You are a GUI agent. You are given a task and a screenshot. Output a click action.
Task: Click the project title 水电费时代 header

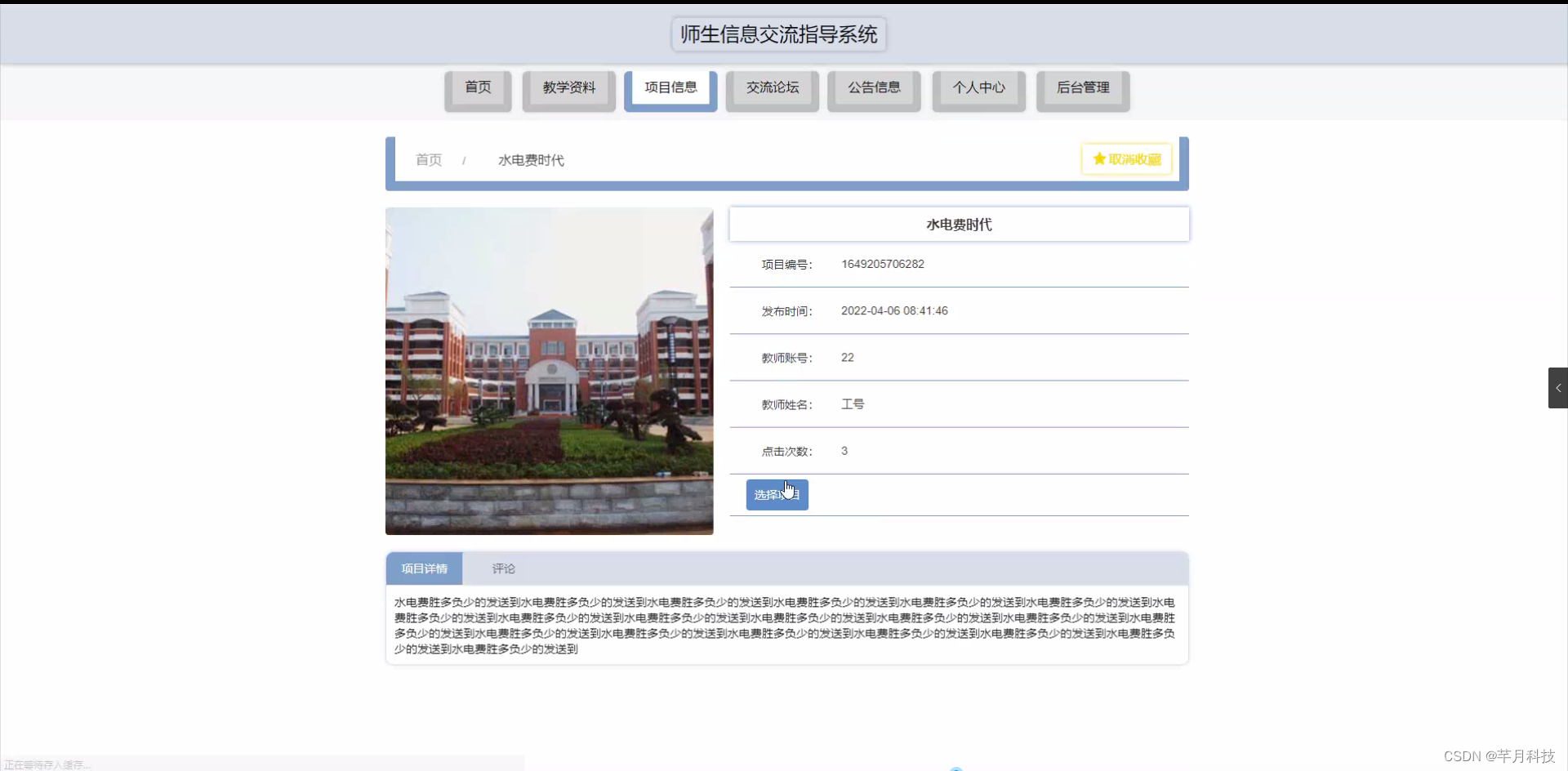coord(959,225)
